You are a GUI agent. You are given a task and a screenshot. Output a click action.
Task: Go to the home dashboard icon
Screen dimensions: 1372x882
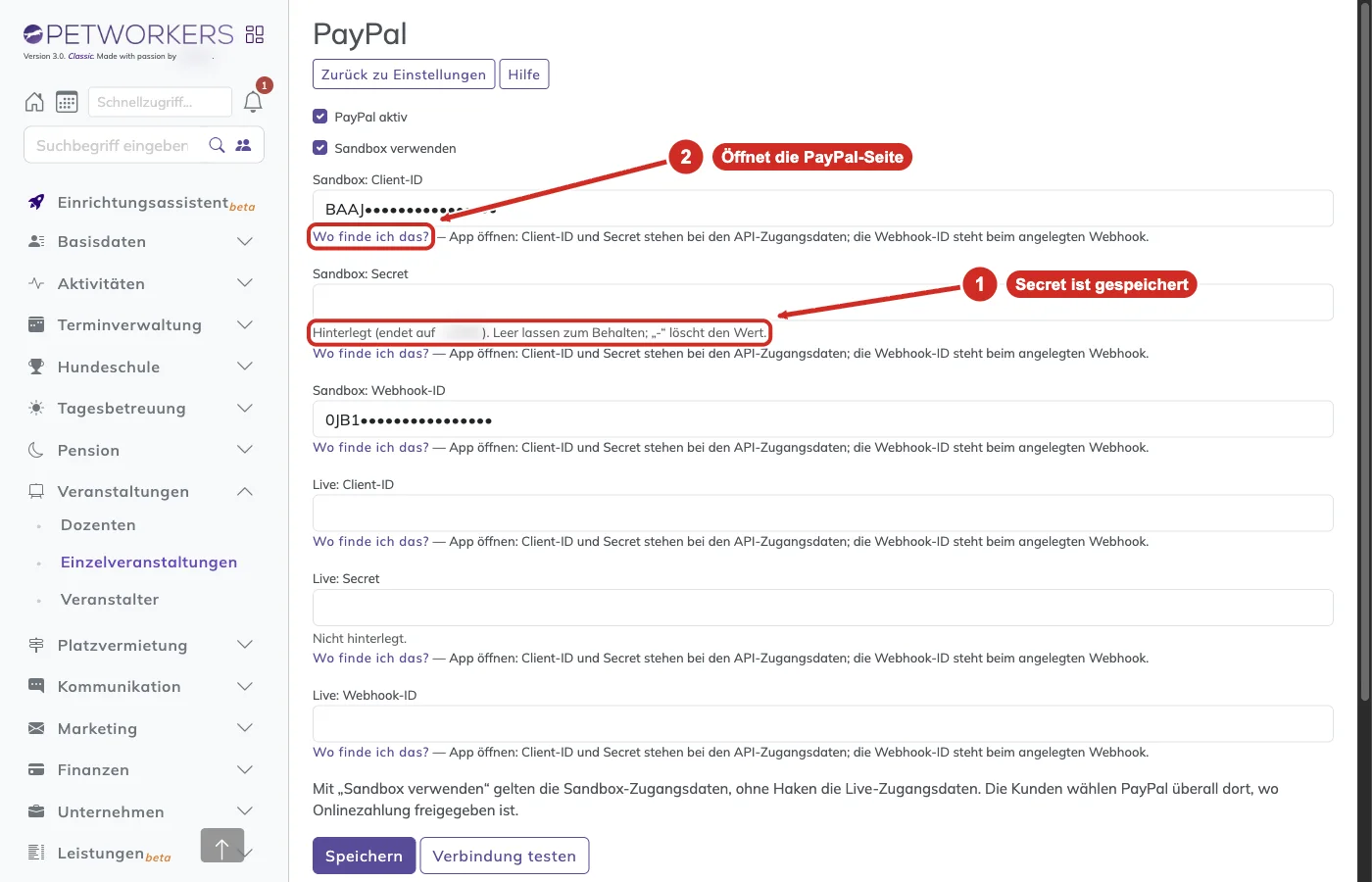pyautogui.click(x=34, y=102)
